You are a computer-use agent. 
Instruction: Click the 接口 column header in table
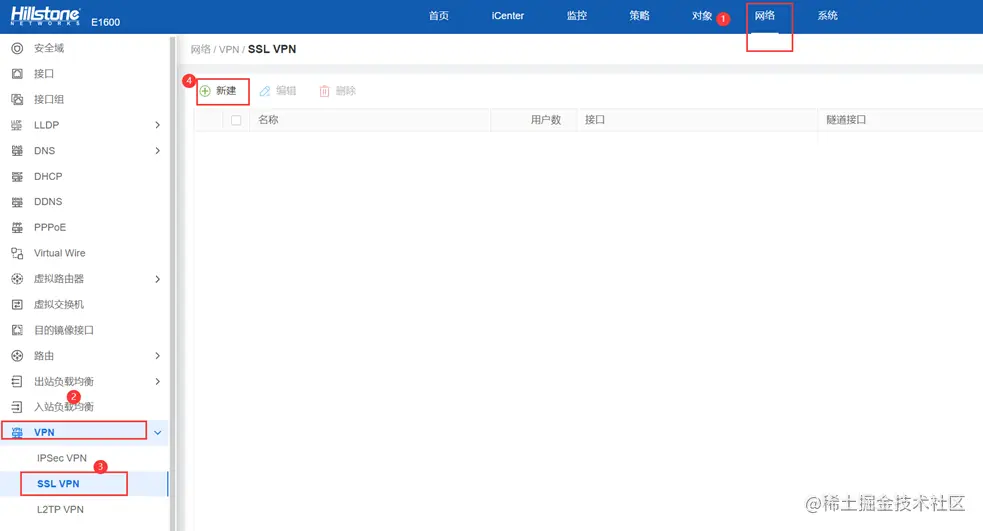coord(595,120)
